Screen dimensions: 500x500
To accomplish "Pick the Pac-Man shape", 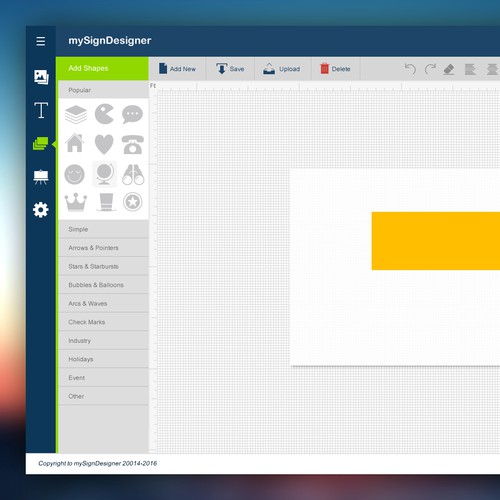I will pyautogui.click(x=104, y=114).
